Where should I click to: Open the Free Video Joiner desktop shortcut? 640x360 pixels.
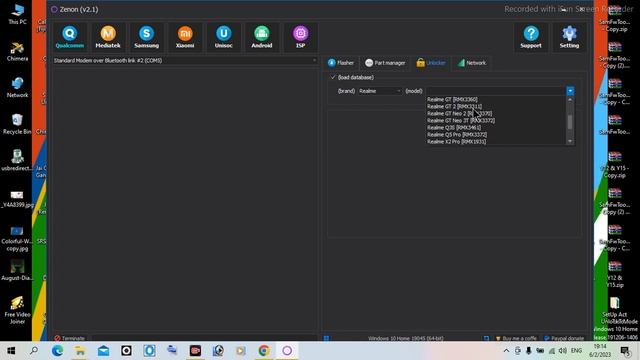click(x=17, y=310)
